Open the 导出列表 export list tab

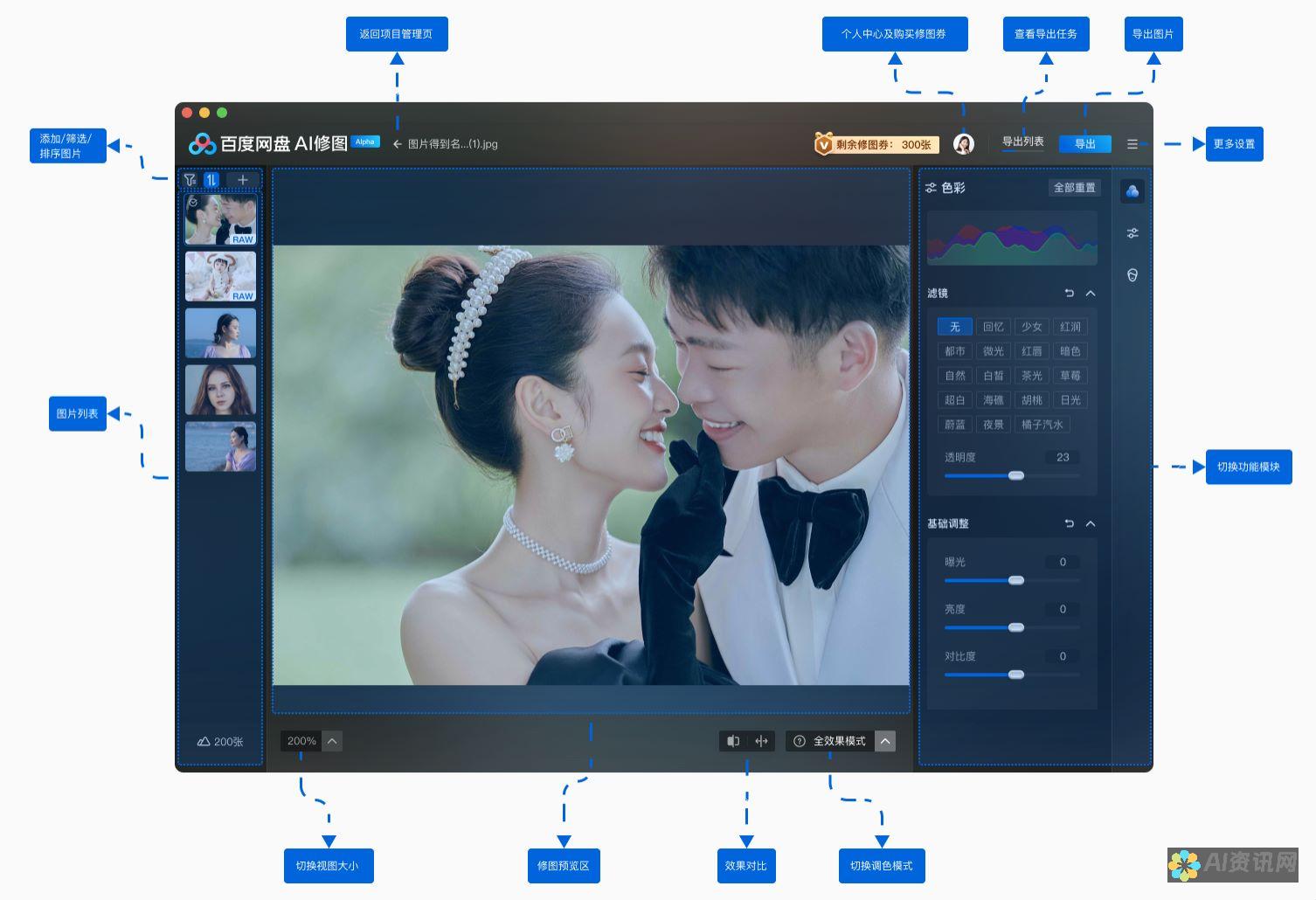point(1022,142)
